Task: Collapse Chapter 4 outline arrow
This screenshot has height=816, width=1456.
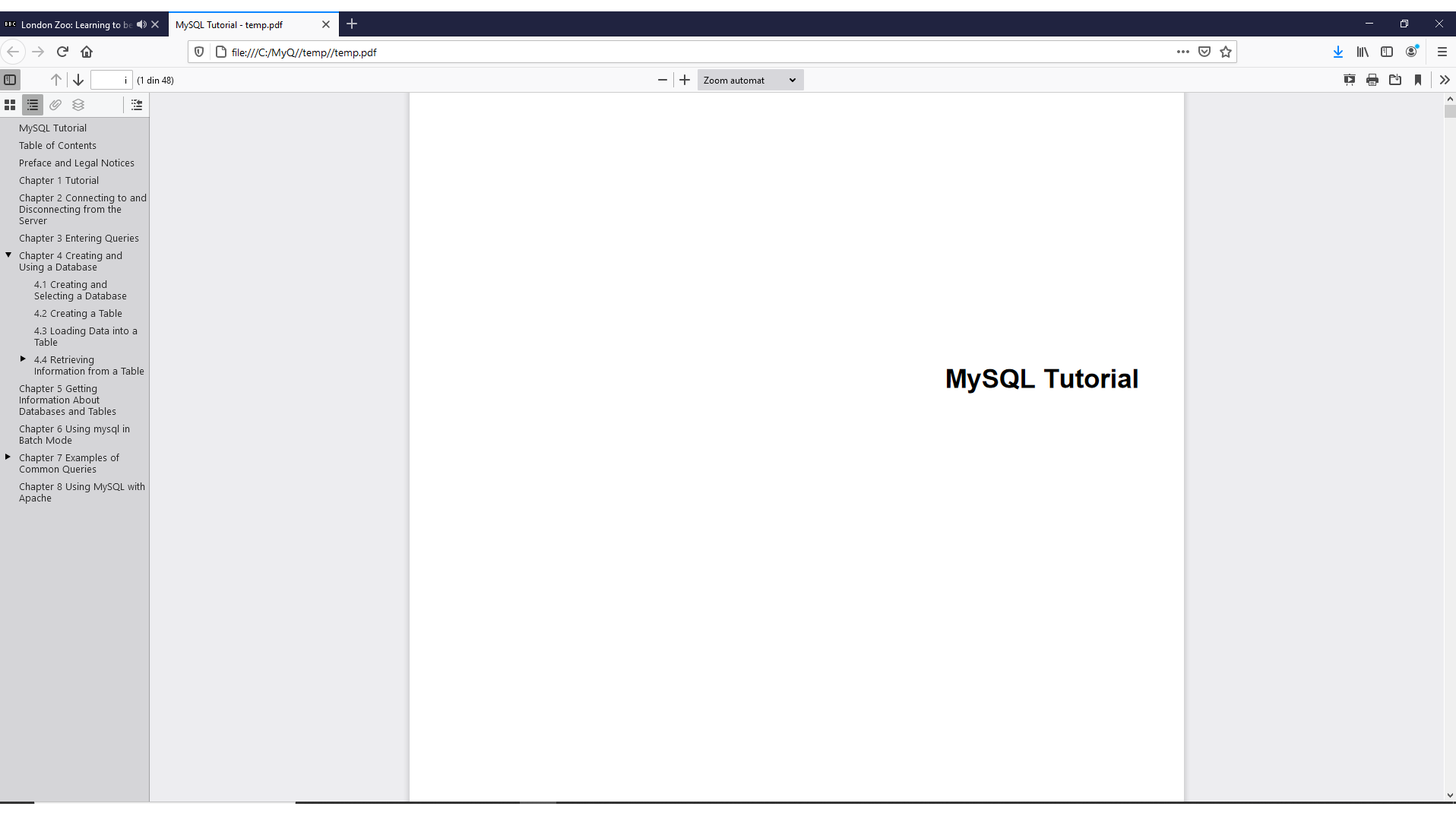Action: click(x=8, y=255)
